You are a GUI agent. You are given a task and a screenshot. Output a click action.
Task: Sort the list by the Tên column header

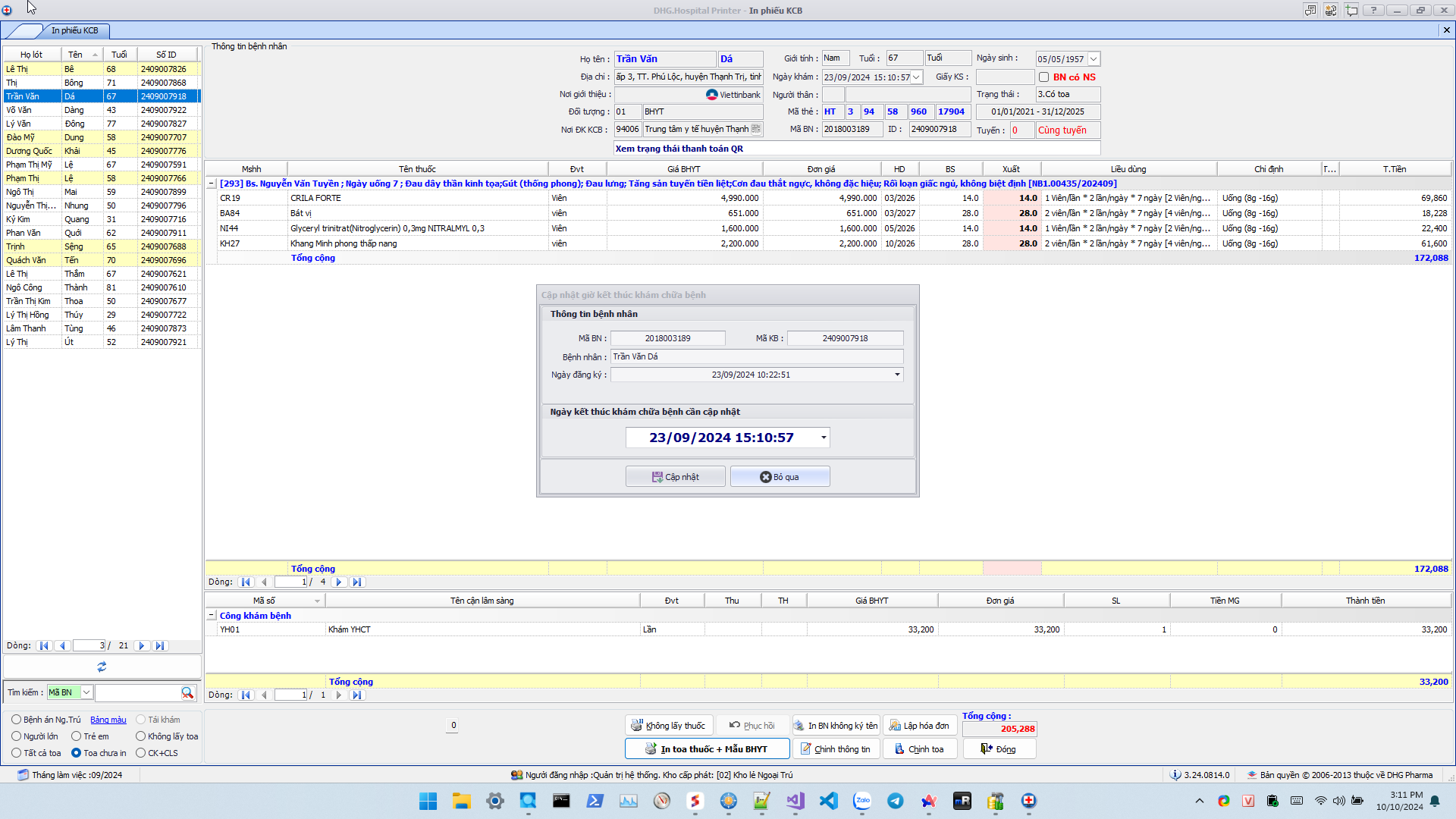click(x=75, y=55)
